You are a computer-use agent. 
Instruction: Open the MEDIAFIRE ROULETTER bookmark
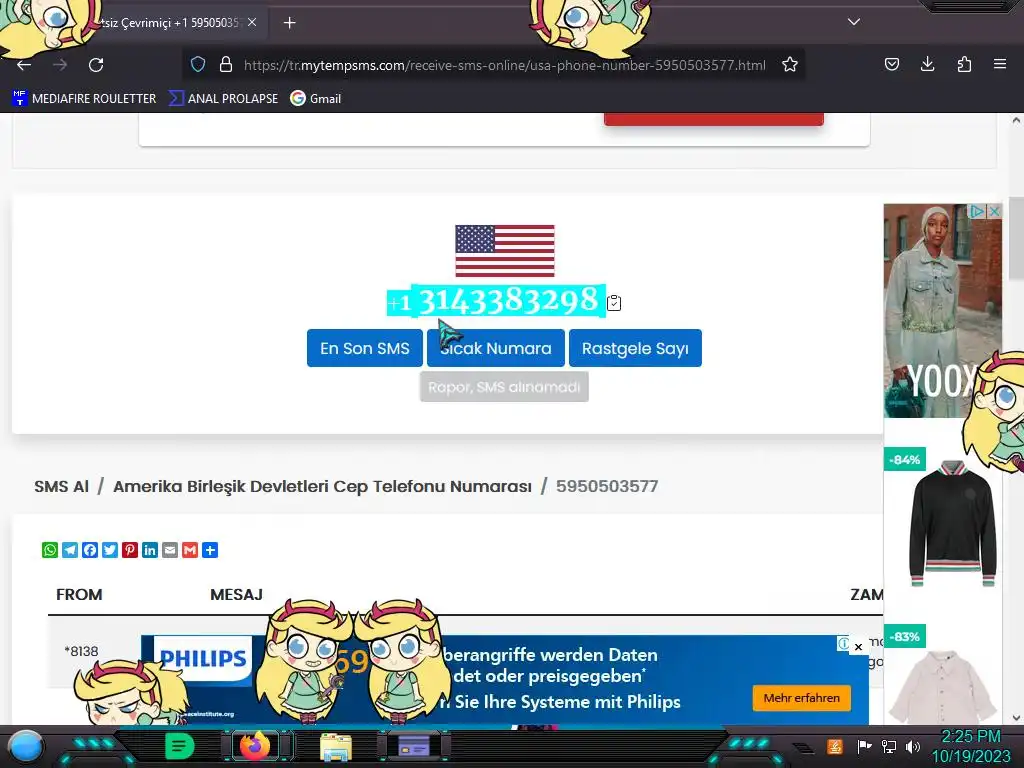click(84, 99)
